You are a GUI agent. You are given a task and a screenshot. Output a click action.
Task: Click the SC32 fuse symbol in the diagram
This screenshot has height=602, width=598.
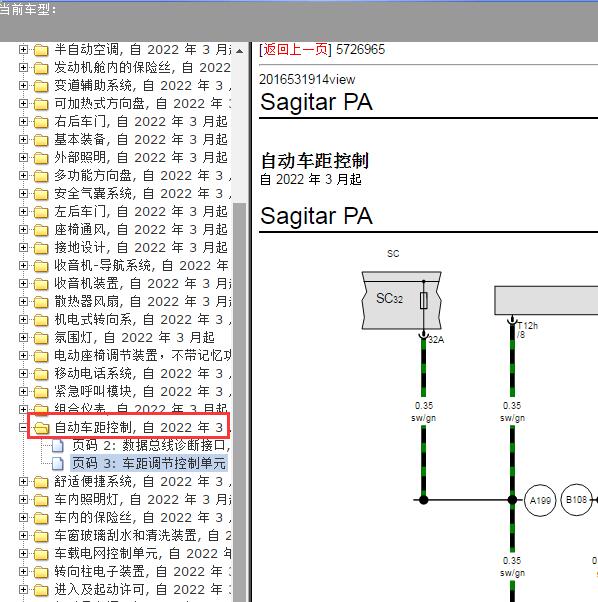(424, 301)
